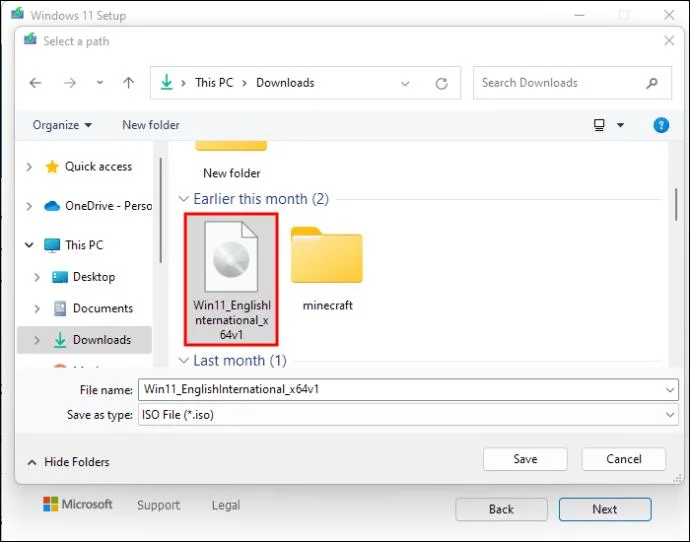Select Downloads in the address path
This screenshot has width=690, height=542.
pos(285,83)
